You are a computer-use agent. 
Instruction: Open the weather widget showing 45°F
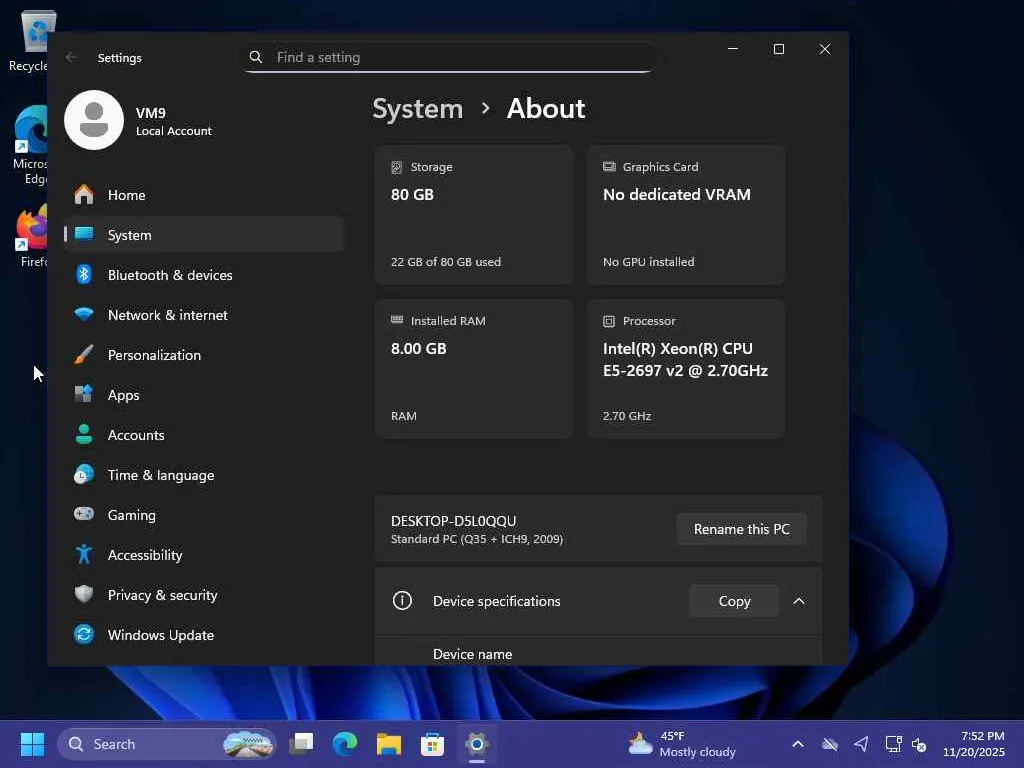[682, 744]
